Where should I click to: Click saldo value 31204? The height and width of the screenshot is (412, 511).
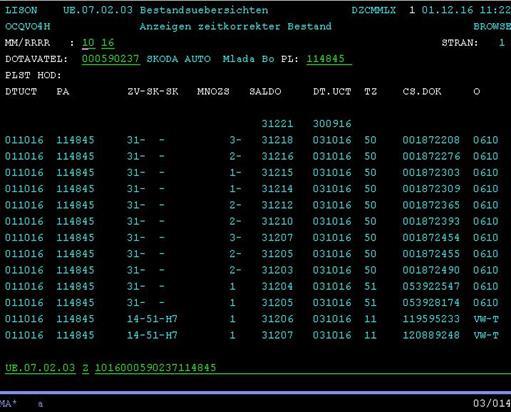click(277, 286)
